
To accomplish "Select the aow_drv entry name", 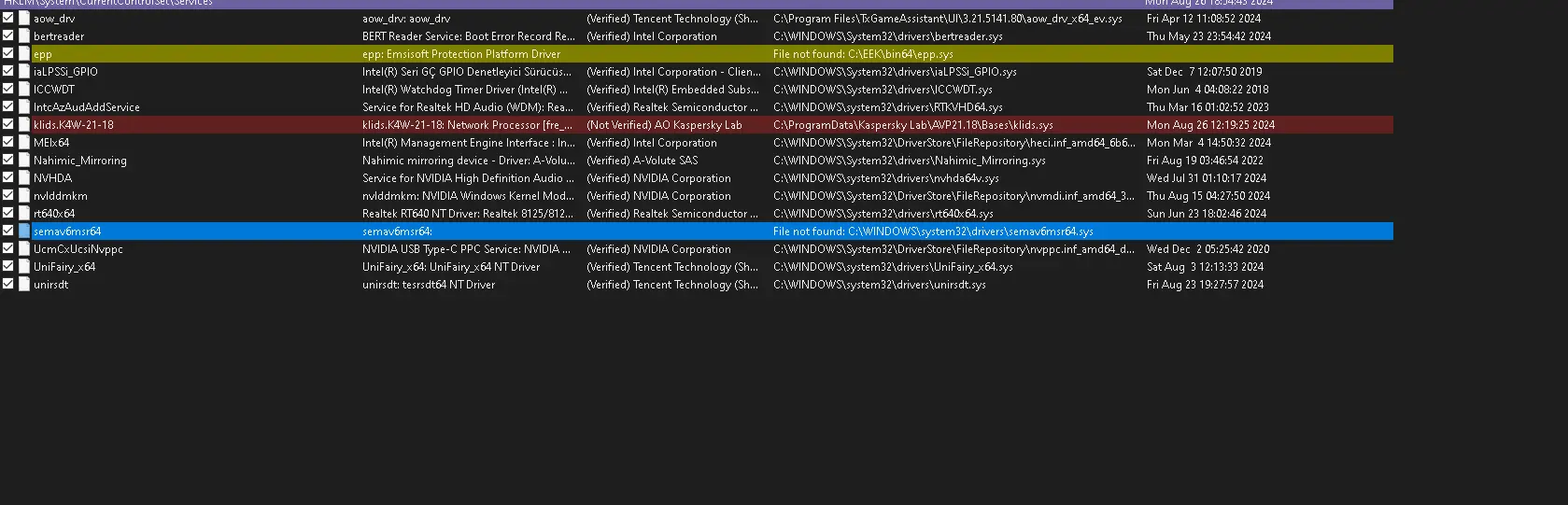I will pos(54,19).
